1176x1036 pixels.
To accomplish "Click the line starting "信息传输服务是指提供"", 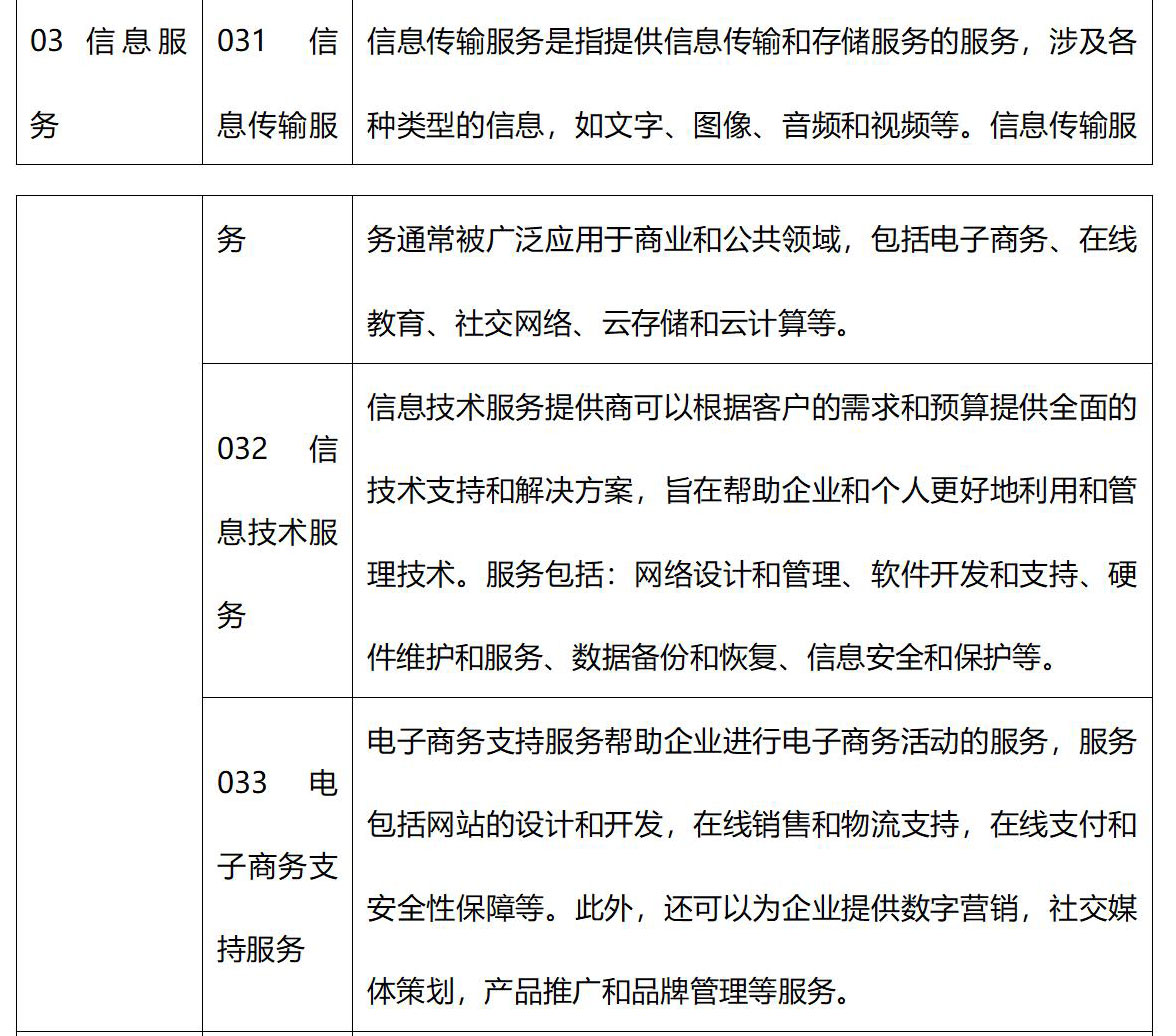I will point(751,43).
